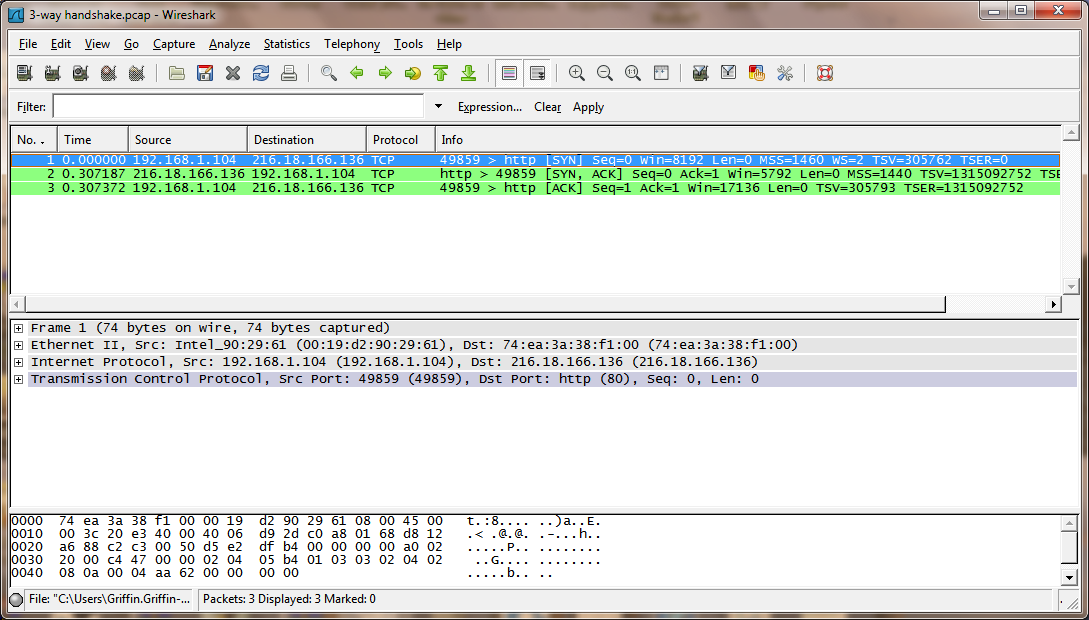Click hex offset 0020 row bytes

pyautogui.click(x=251, y=547)
